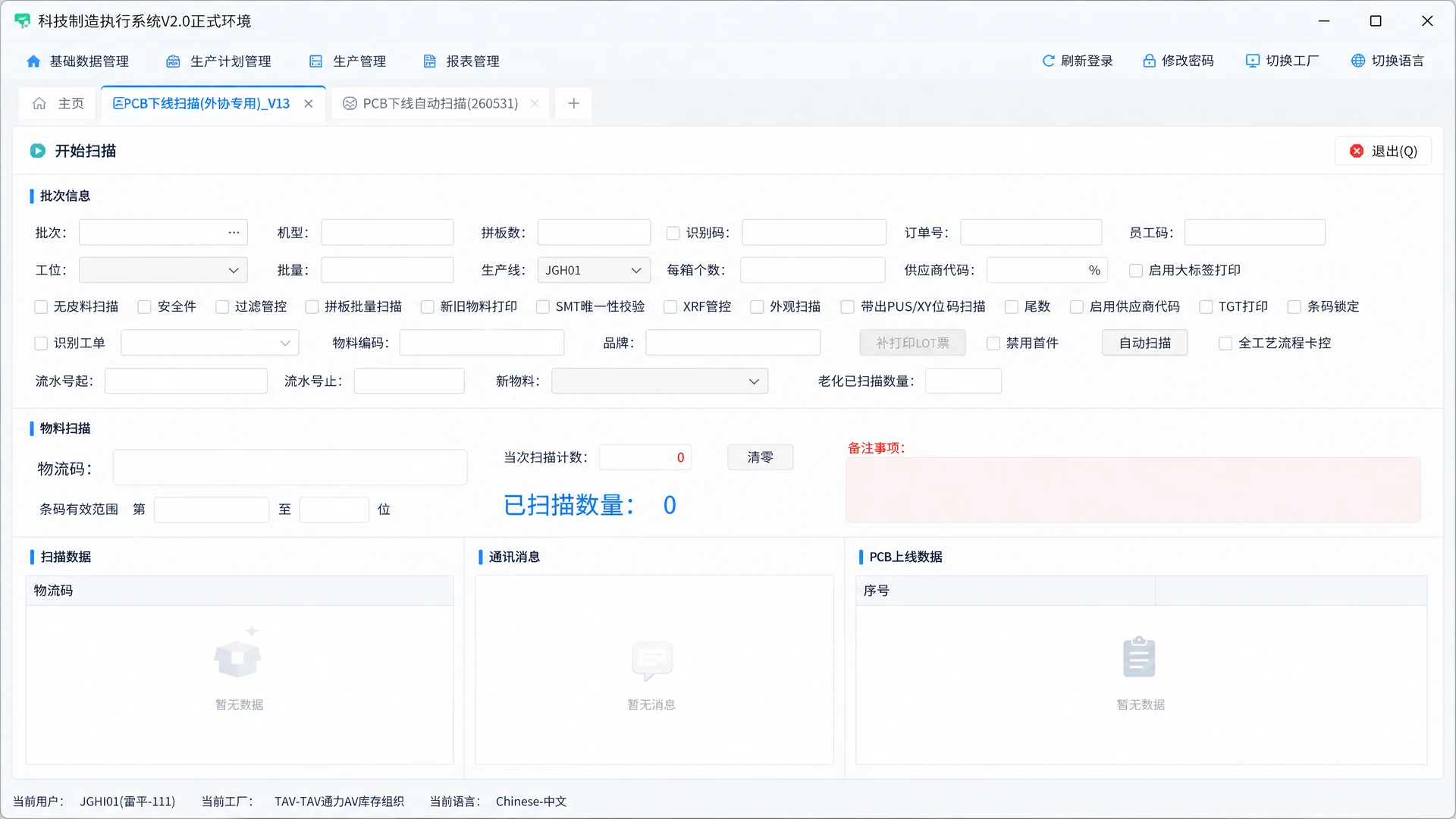Open the 新物料 dropdown
Image resolution: width=1456 pixels, height=819 pixels.
tap(660, 381)
